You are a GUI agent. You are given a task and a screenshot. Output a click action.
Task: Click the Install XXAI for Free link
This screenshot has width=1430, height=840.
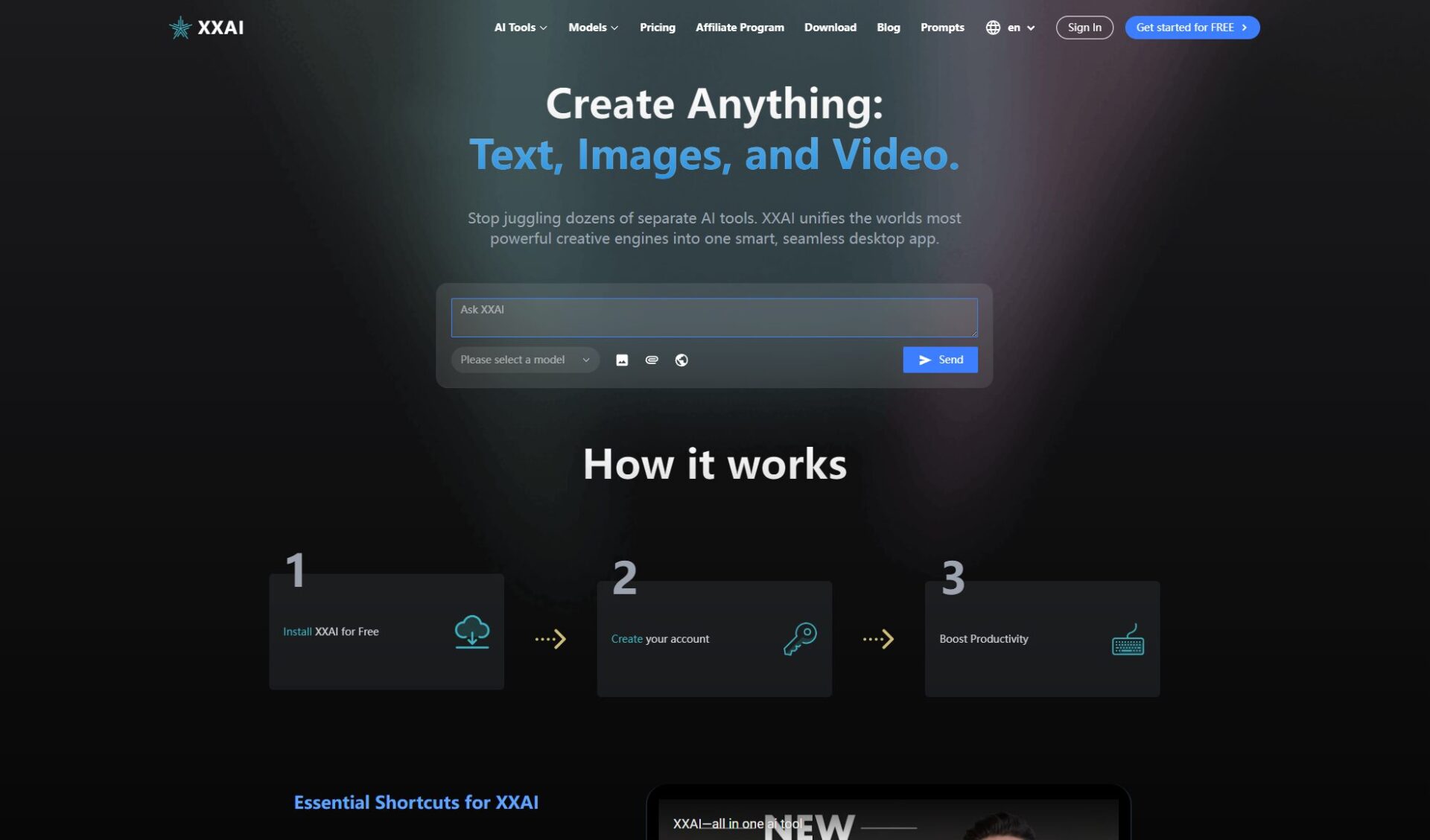click(x=331, y=631)
